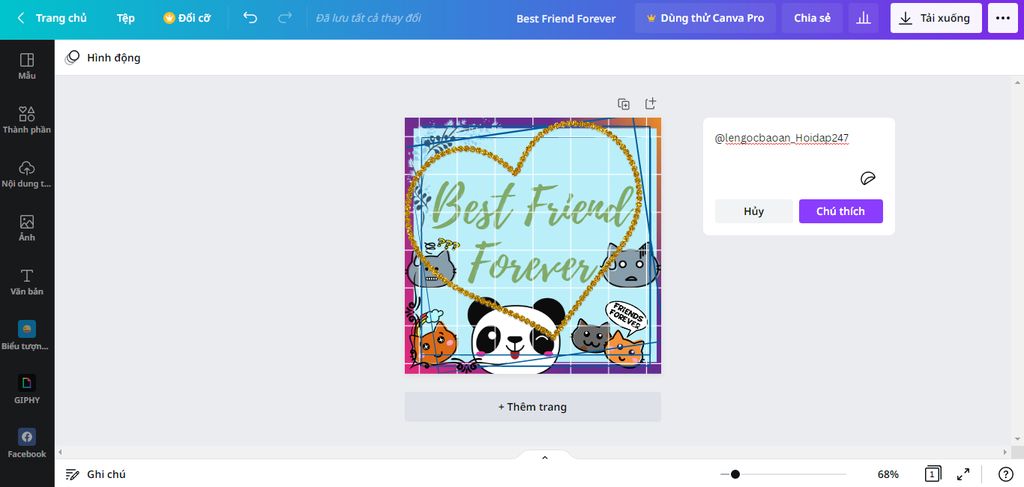Open the GIPHY app
This screenshot has height=487, width=1024.
[27, 390]
